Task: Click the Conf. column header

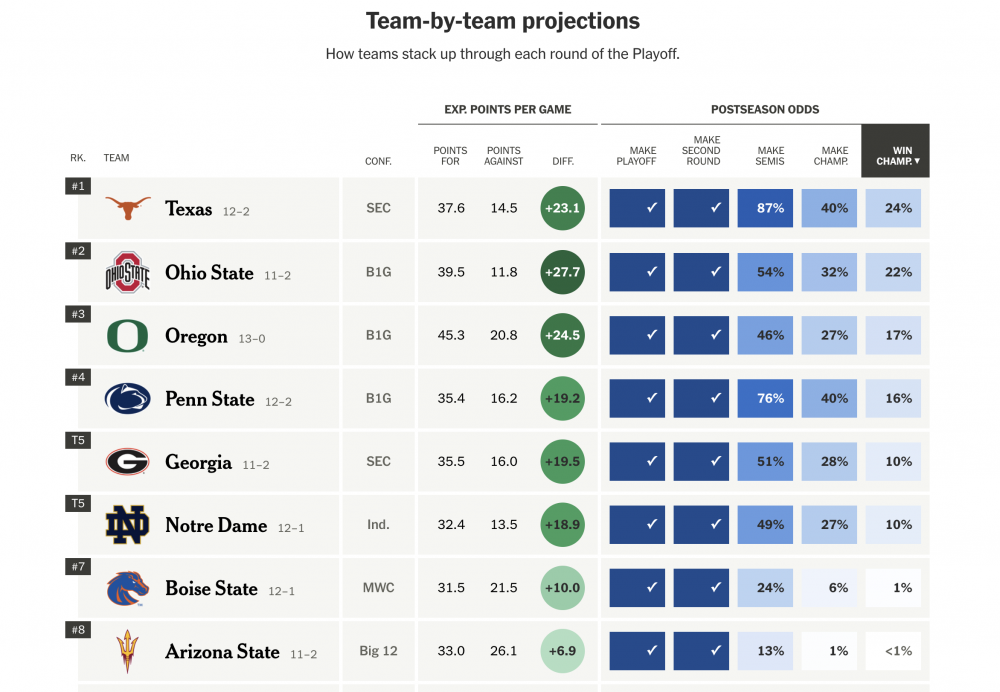Action: pos(378,160)
